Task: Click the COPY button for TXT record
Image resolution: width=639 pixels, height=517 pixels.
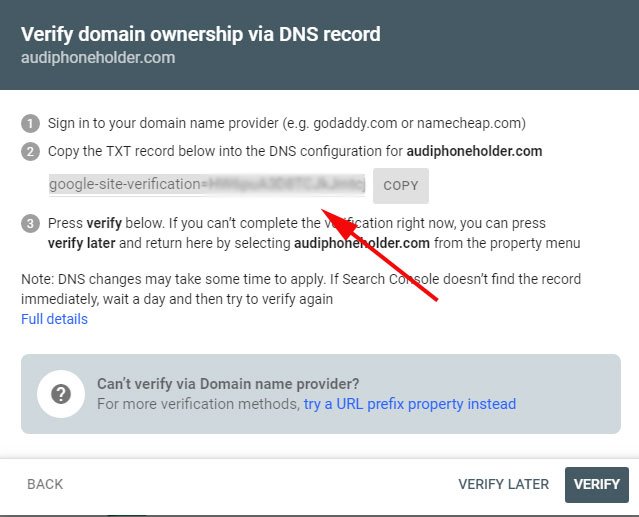Action: click(x=401, y=186)
